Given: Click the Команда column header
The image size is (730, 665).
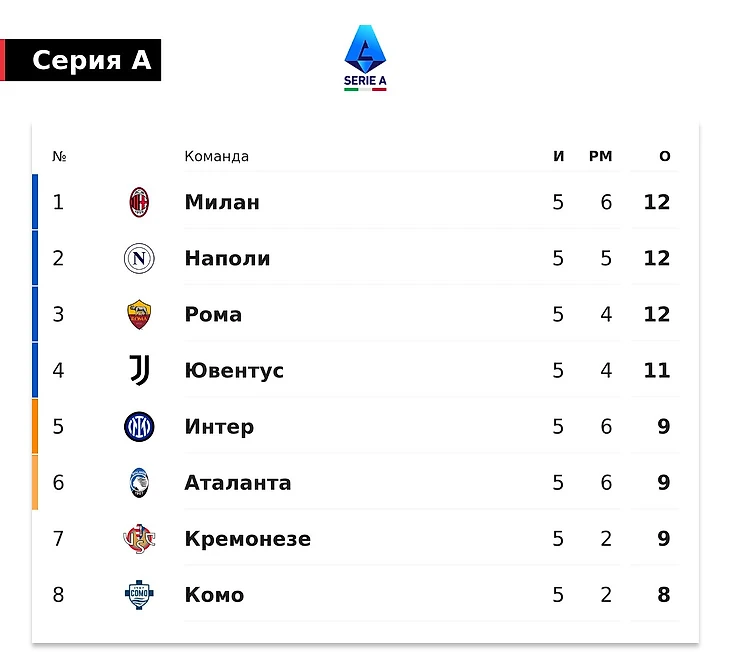Looking at the screenshot, I should click(x=216, y=156).
